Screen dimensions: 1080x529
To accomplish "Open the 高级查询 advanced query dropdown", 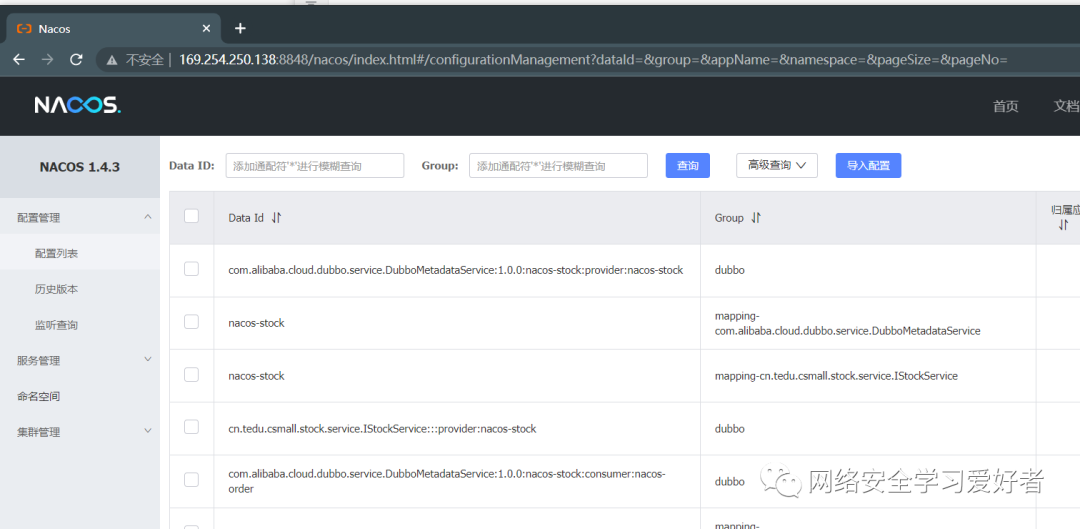I will tap(776, 165).
